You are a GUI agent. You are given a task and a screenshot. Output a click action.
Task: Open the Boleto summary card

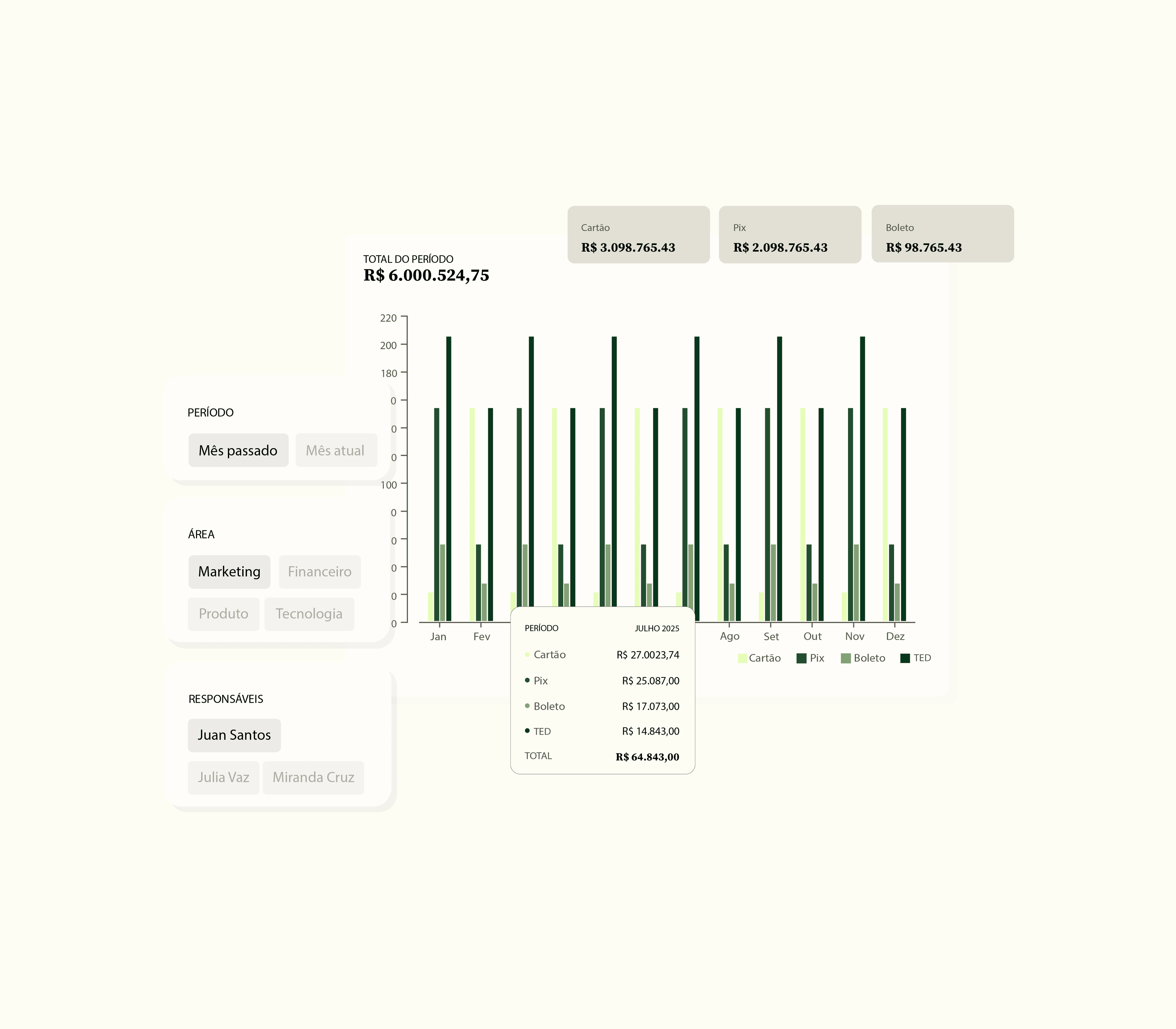[x=942, y=234]
